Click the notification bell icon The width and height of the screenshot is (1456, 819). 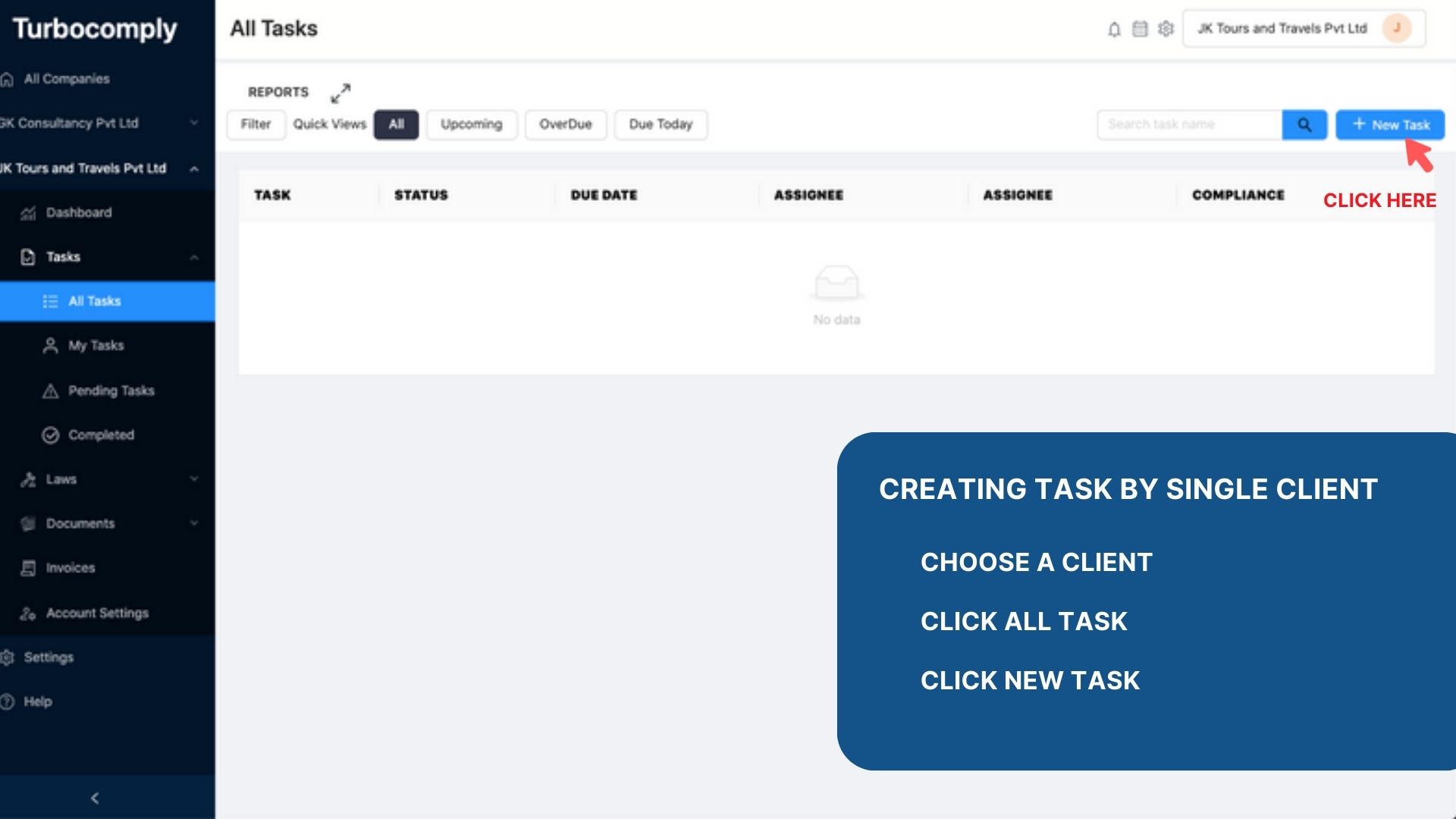pos(1114,30)
